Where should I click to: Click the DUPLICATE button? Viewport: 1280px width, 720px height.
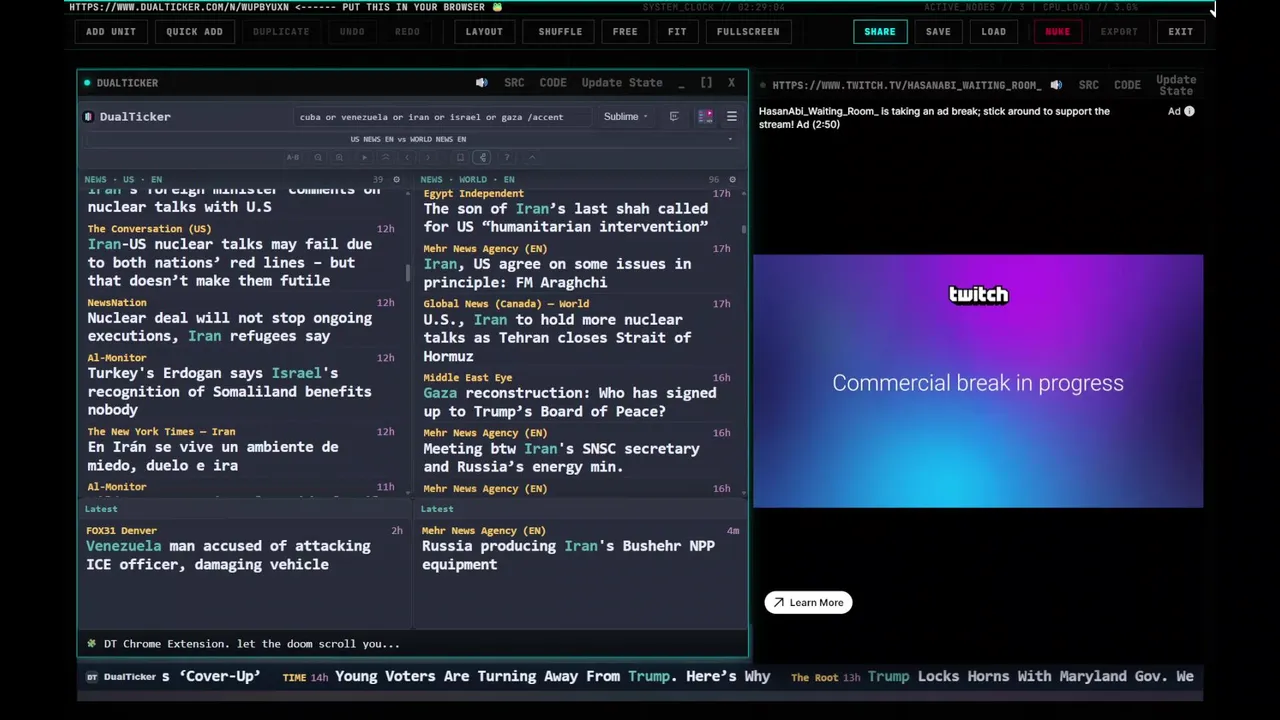281,31
